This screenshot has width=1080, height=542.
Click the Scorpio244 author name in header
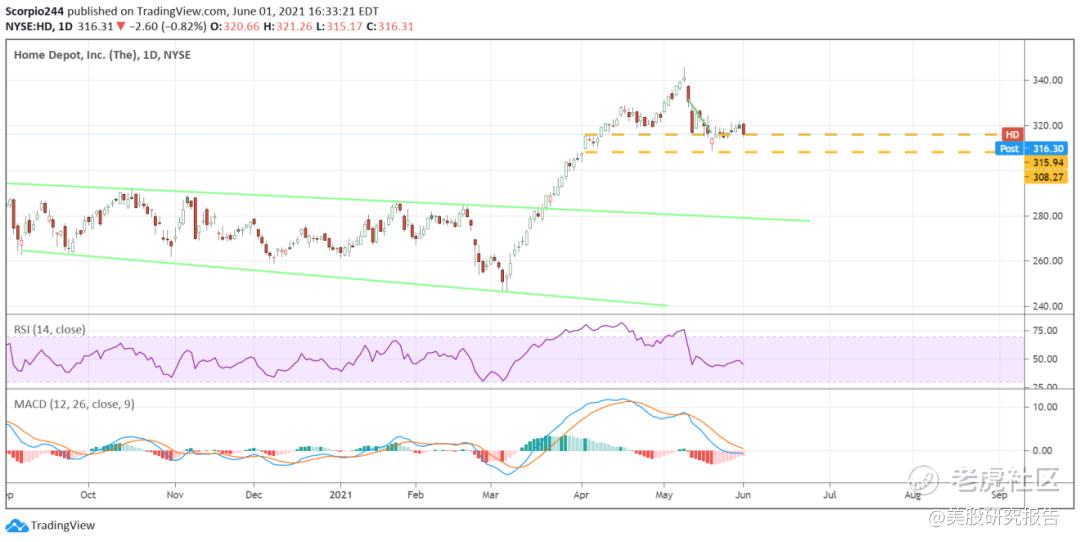35,12
